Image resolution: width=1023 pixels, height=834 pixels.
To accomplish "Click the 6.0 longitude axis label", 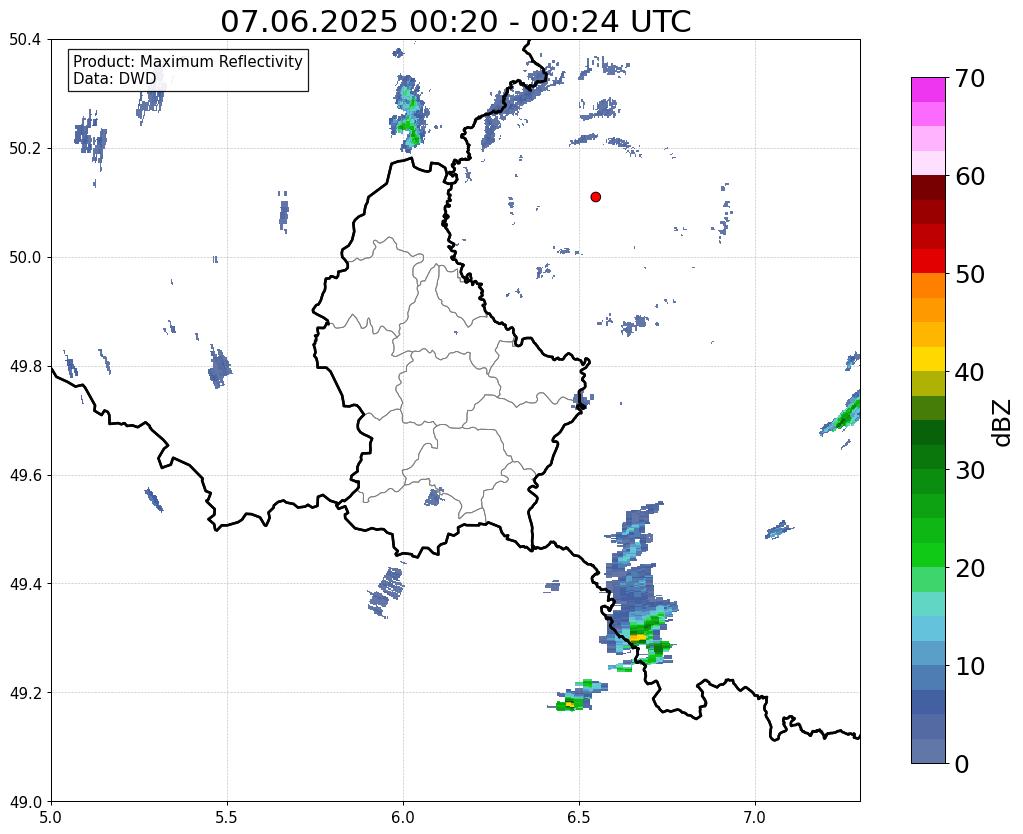I will [x=403, y=817].
